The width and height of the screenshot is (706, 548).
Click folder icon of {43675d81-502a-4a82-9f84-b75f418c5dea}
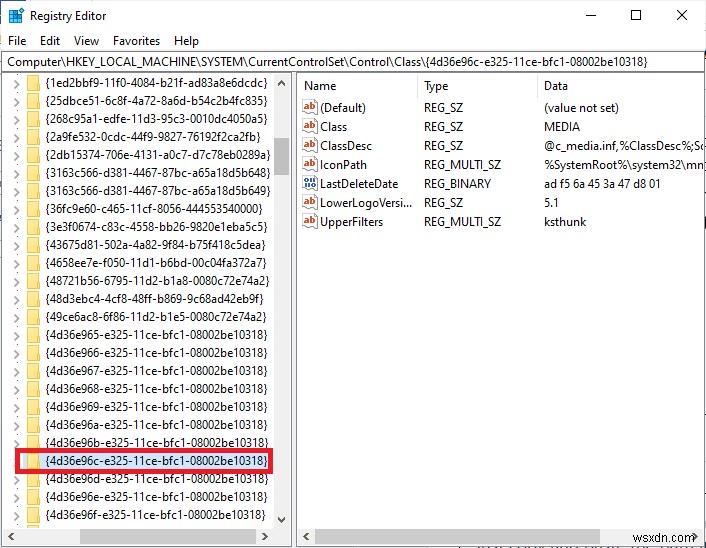tap(33, 245)
